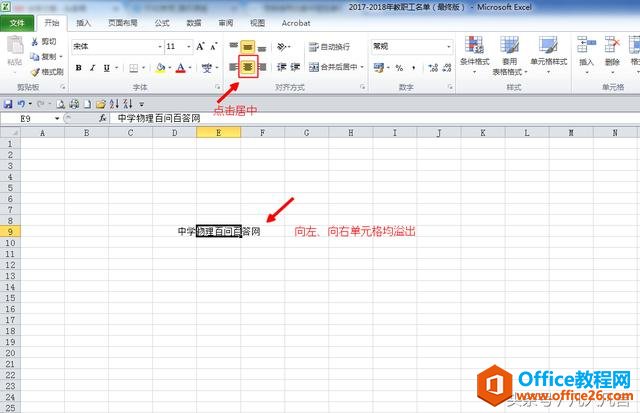Toggle Italic formatting
This screenshot has height=413, width=640.
(92, 68)
